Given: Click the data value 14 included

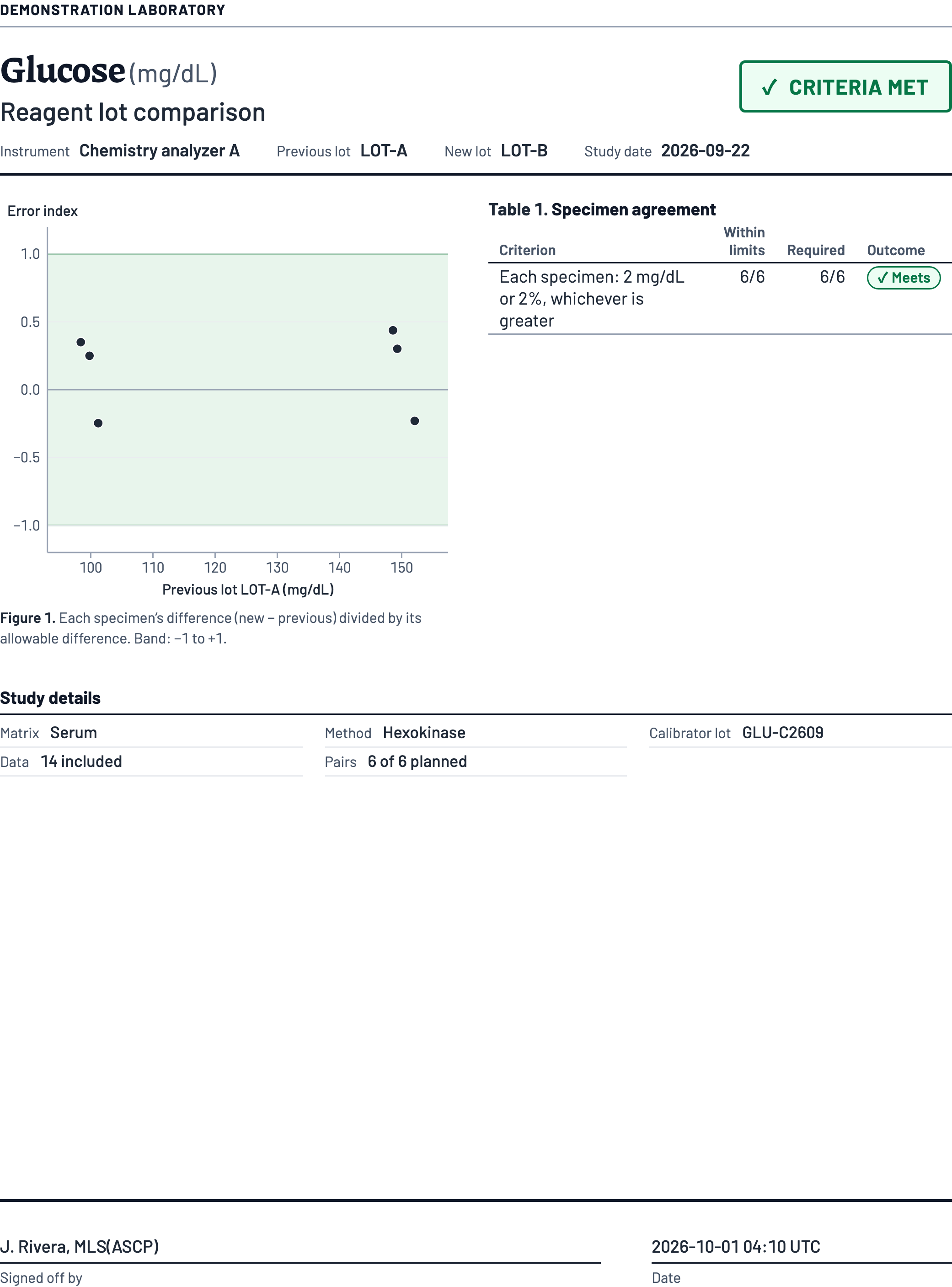Looking at the screenshot, I should pyautogui.click(x=81, y=761).
